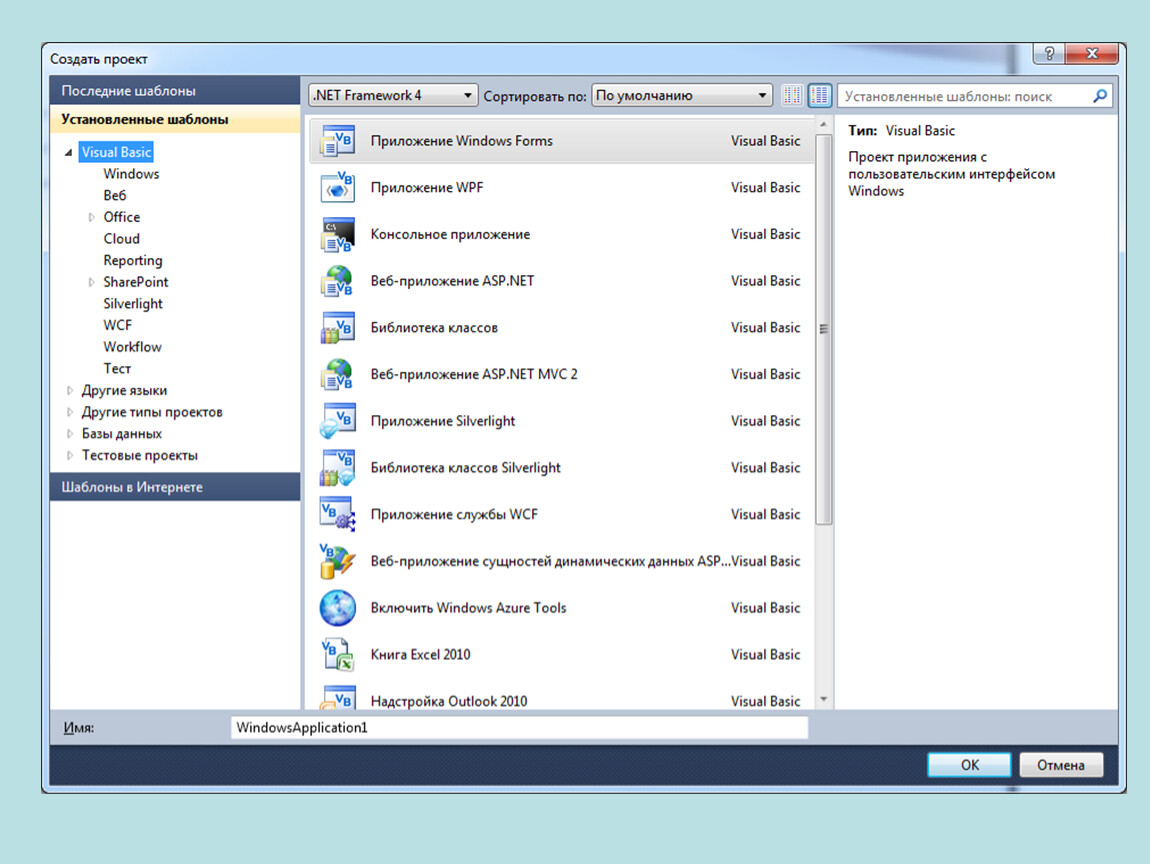Viewport: 1150px width, 864px height.
Task: Select 'Приложение службы WCF' text
Action: click(454, 515)
